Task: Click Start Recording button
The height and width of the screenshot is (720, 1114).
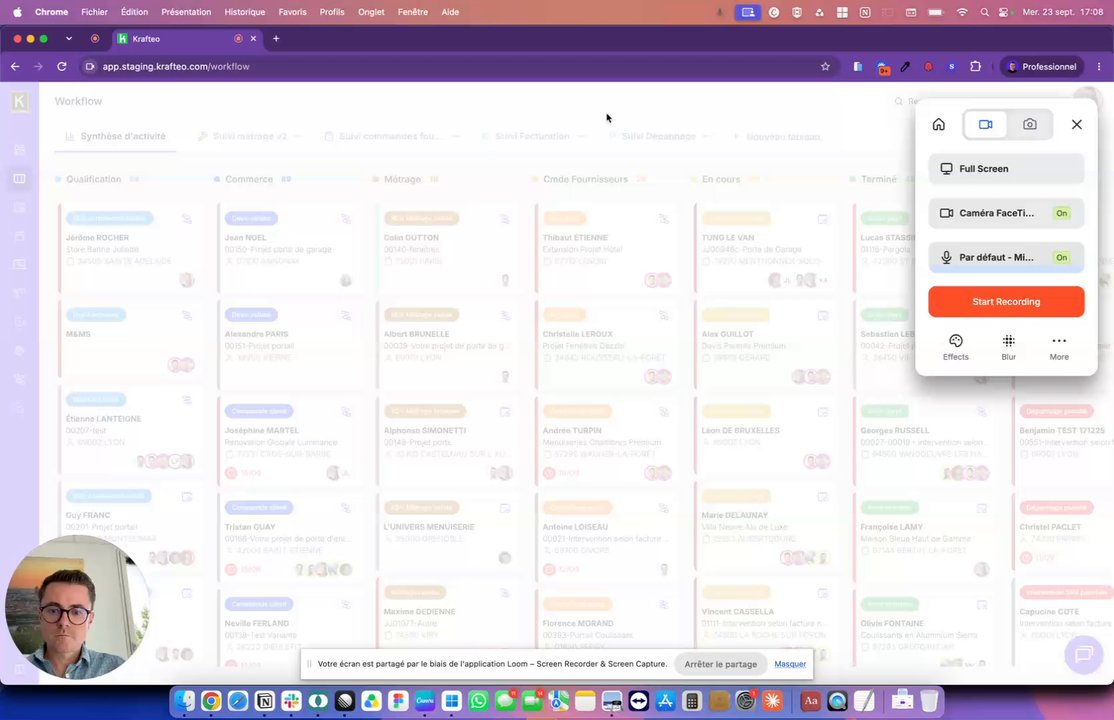Action: point(1006,301)
